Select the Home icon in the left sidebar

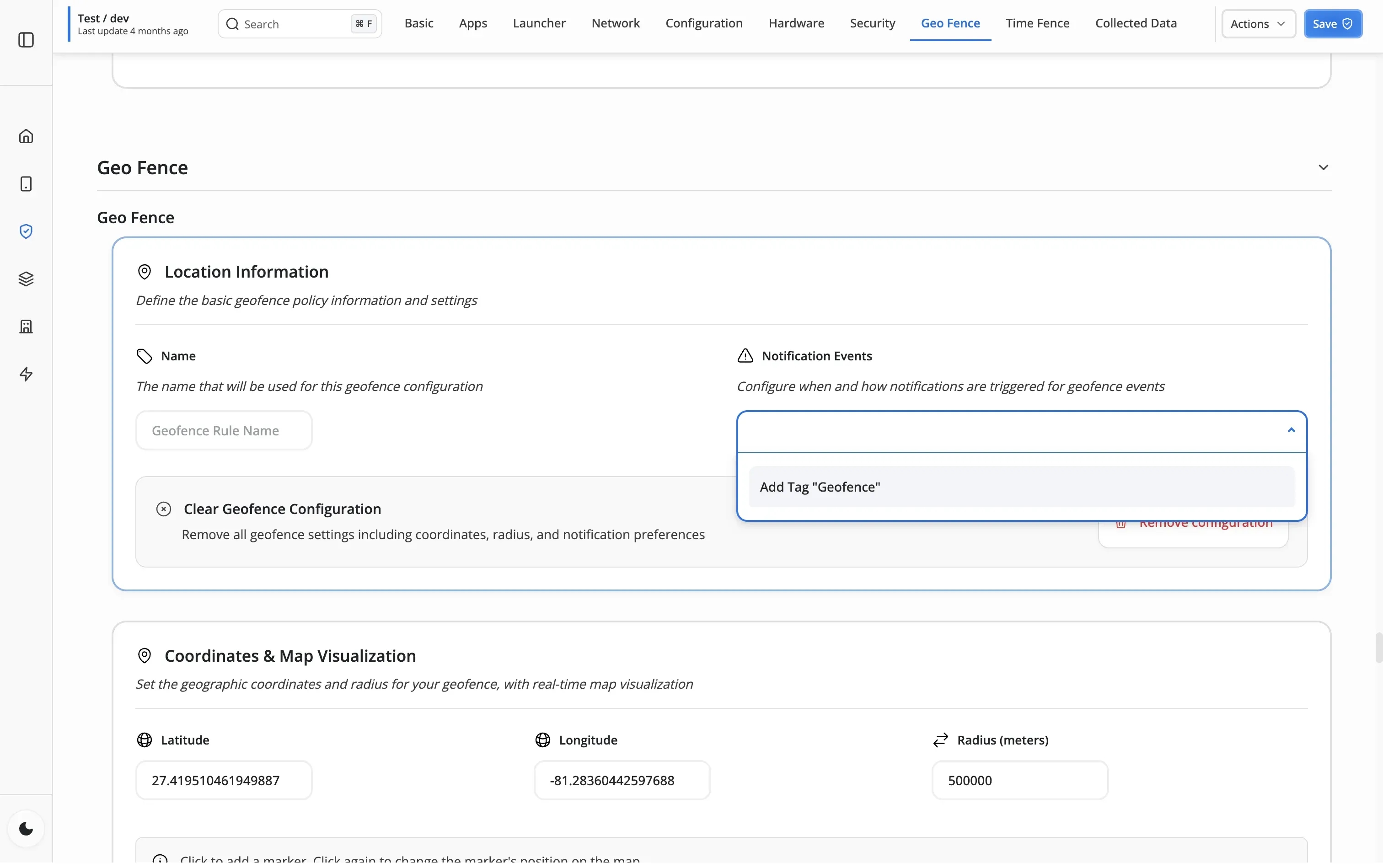point(26,135)
